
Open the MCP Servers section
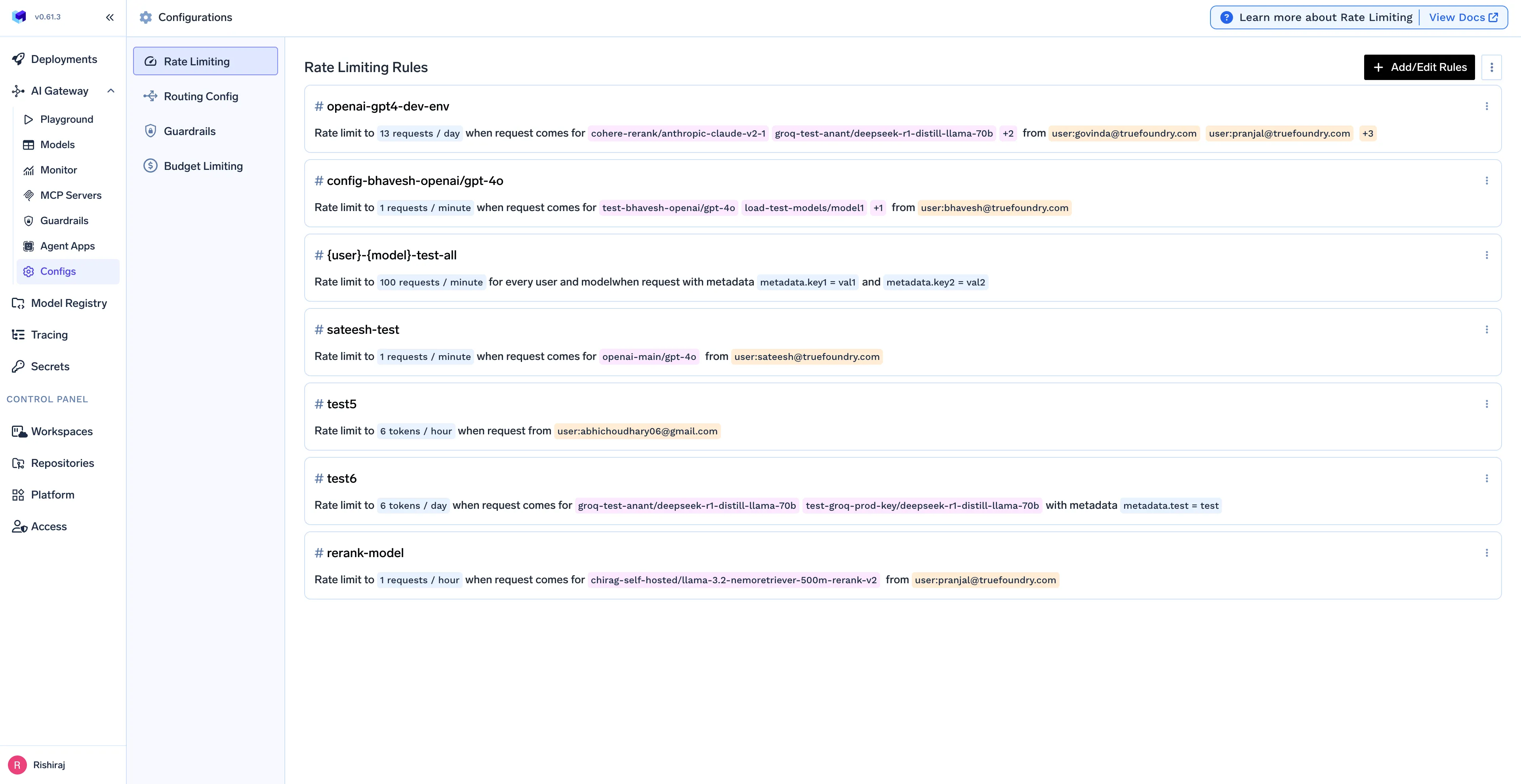click(70, 196)
